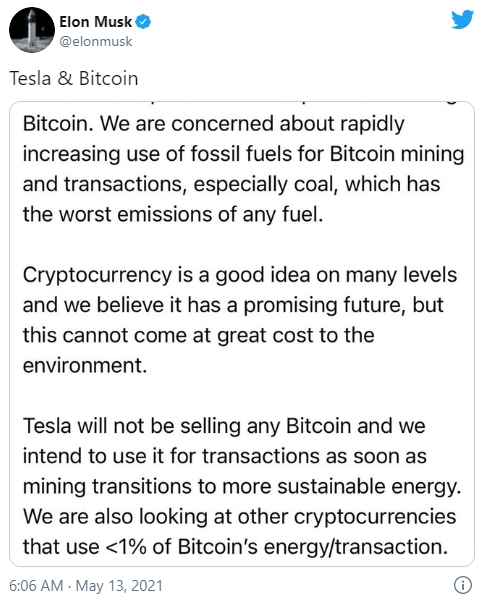488x599 pixels.
Task: Click the other cryptocurrencies line
Action: (239, 517)
